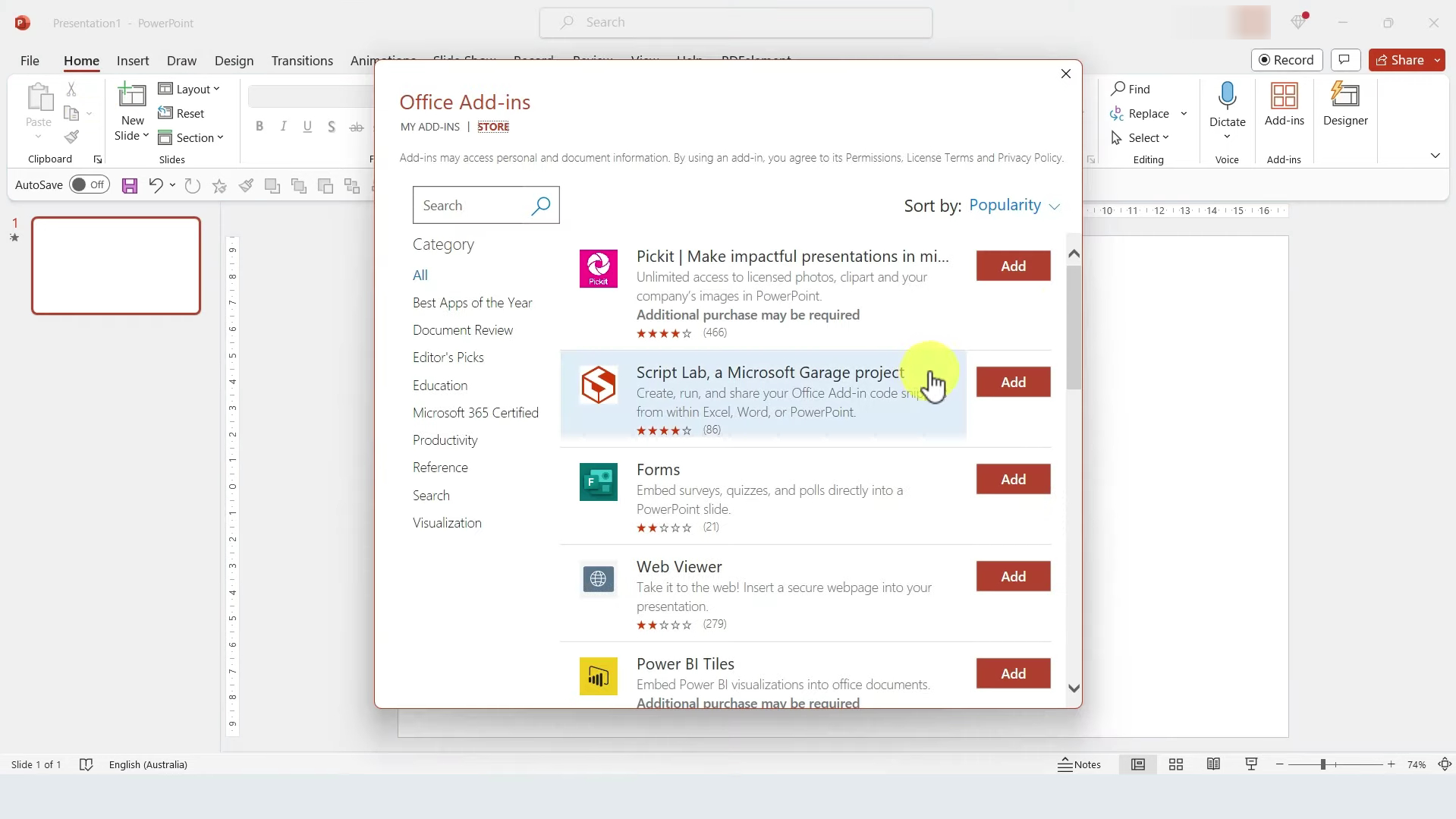Click the Copy icon in Clipboard group
This screenshot has width=1456, height=819.
pyautogui.click(x=71, y=114)
